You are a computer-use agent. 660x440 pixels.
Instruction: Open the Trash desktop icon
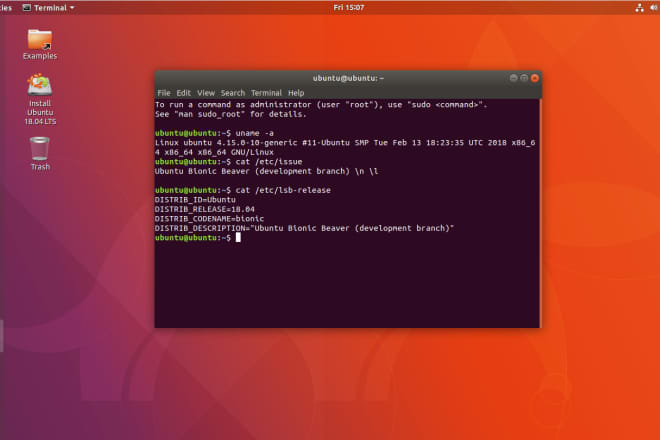40,153
